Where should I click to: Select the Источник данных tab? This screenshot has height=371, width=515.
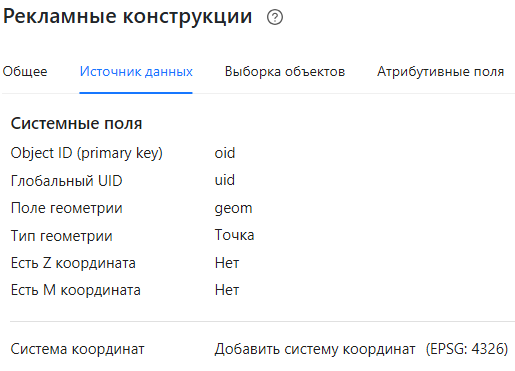(x=136, y=72)
